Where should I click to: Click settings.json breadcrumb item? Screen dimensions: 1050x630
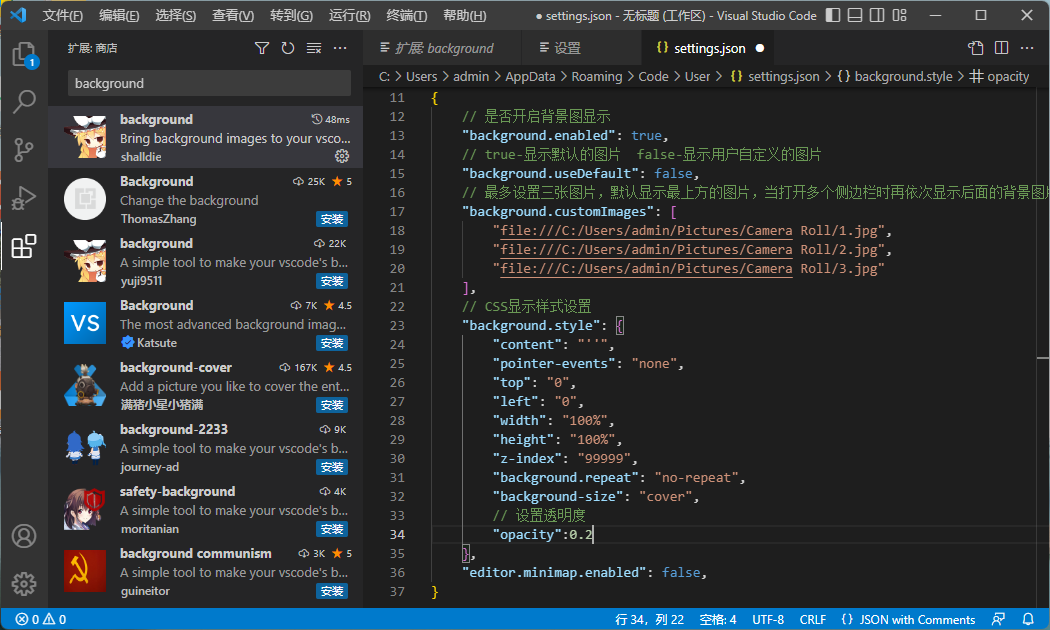[x=775, y=76]
